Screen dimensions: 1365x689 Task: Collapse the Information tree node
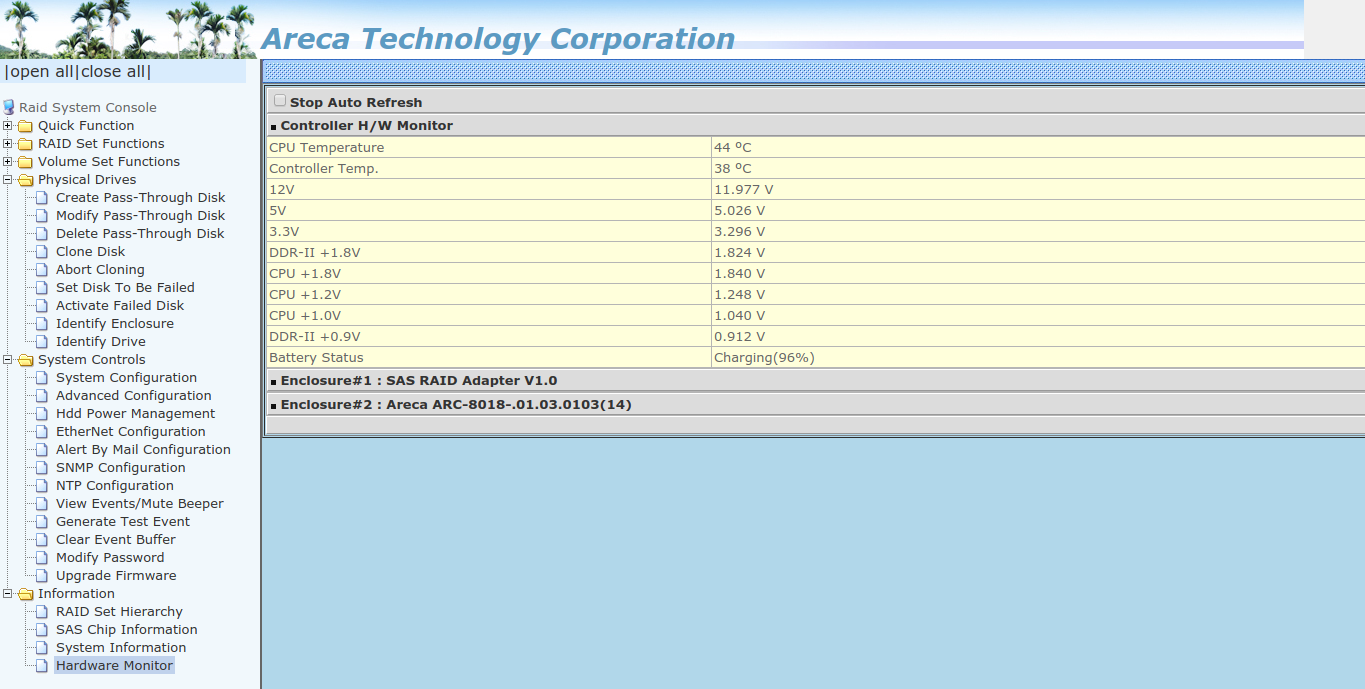click(x=8, y=594)
